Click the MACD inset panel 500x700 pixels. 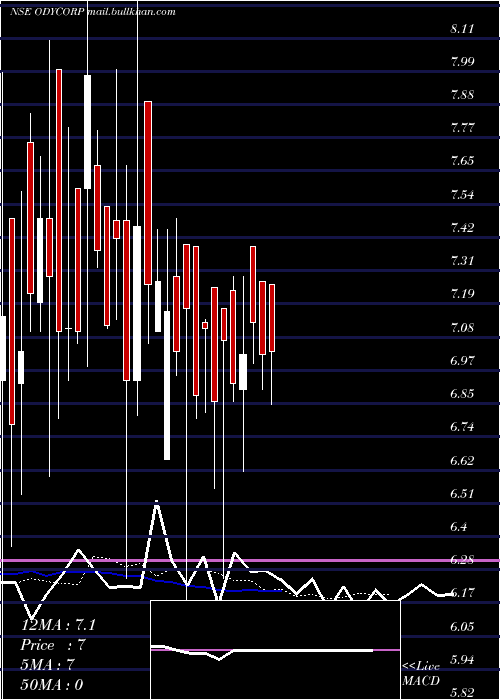click(275, 650)
